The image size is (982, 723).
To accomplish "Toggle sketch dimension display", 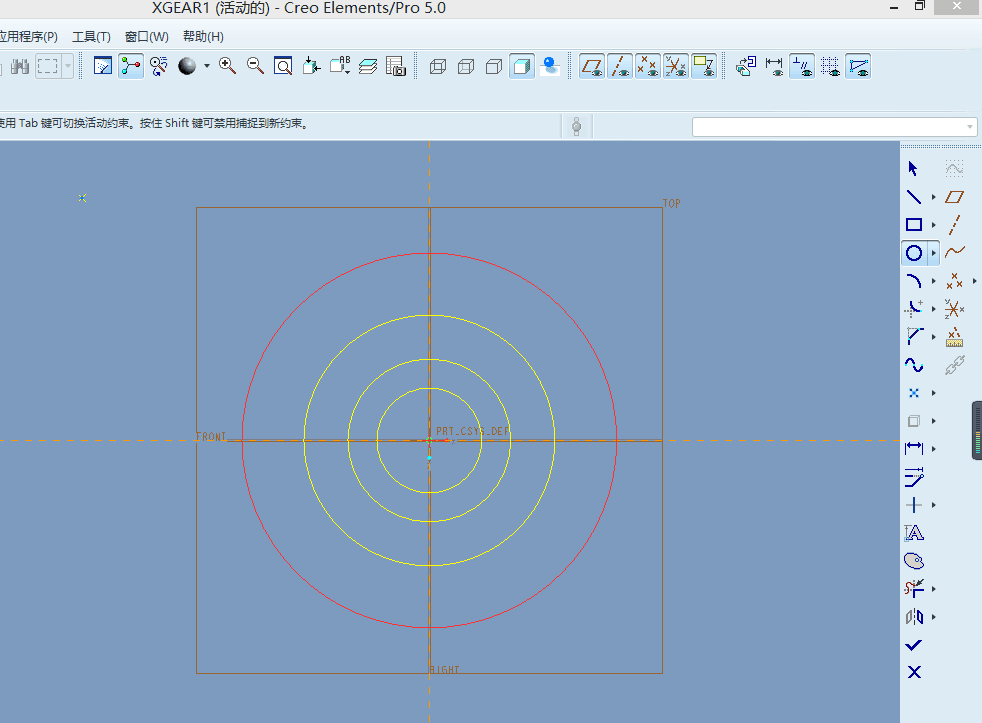I will pyautogui.click(x=775, y=67).
